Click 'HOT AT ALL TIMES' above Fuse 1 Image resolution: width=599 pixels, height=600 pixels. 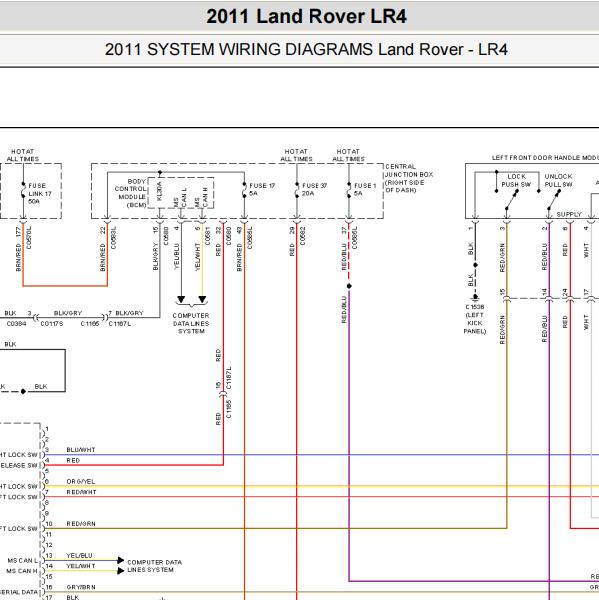[348, 155]
